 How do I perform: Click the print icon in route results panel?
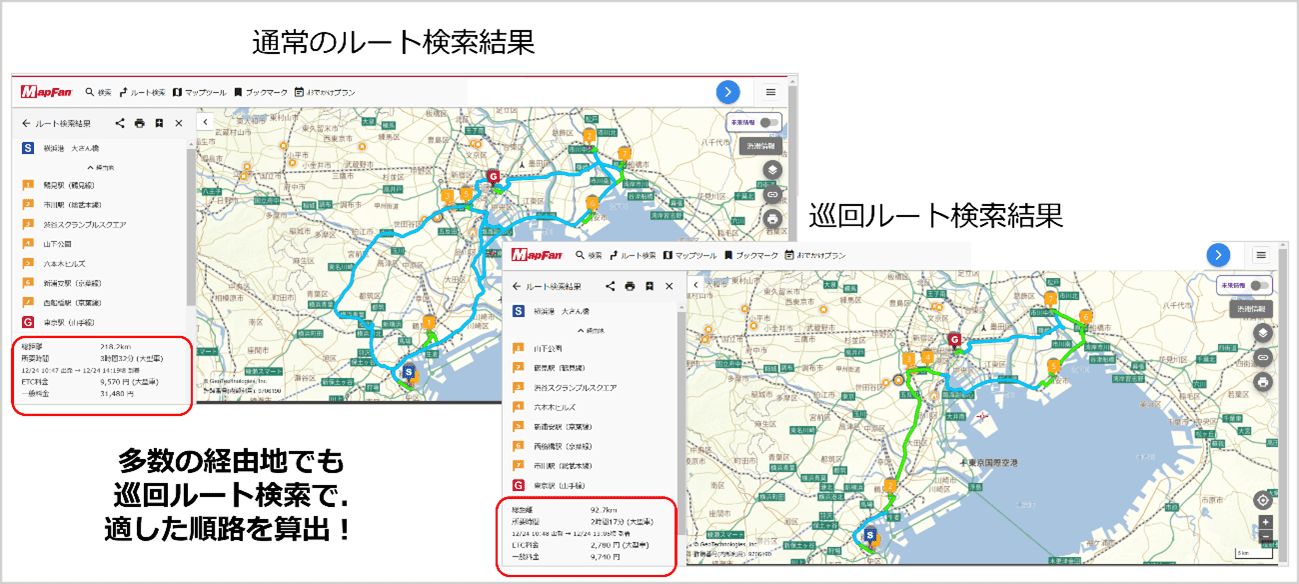pos(139,122)
